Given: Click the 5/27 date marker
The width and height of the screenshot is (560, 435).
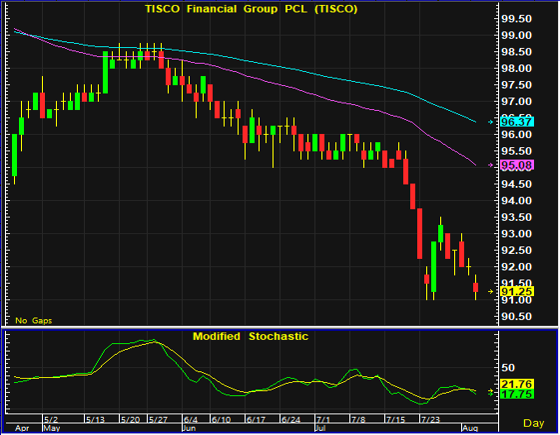Looking at the screenshot, I should 158,419.
